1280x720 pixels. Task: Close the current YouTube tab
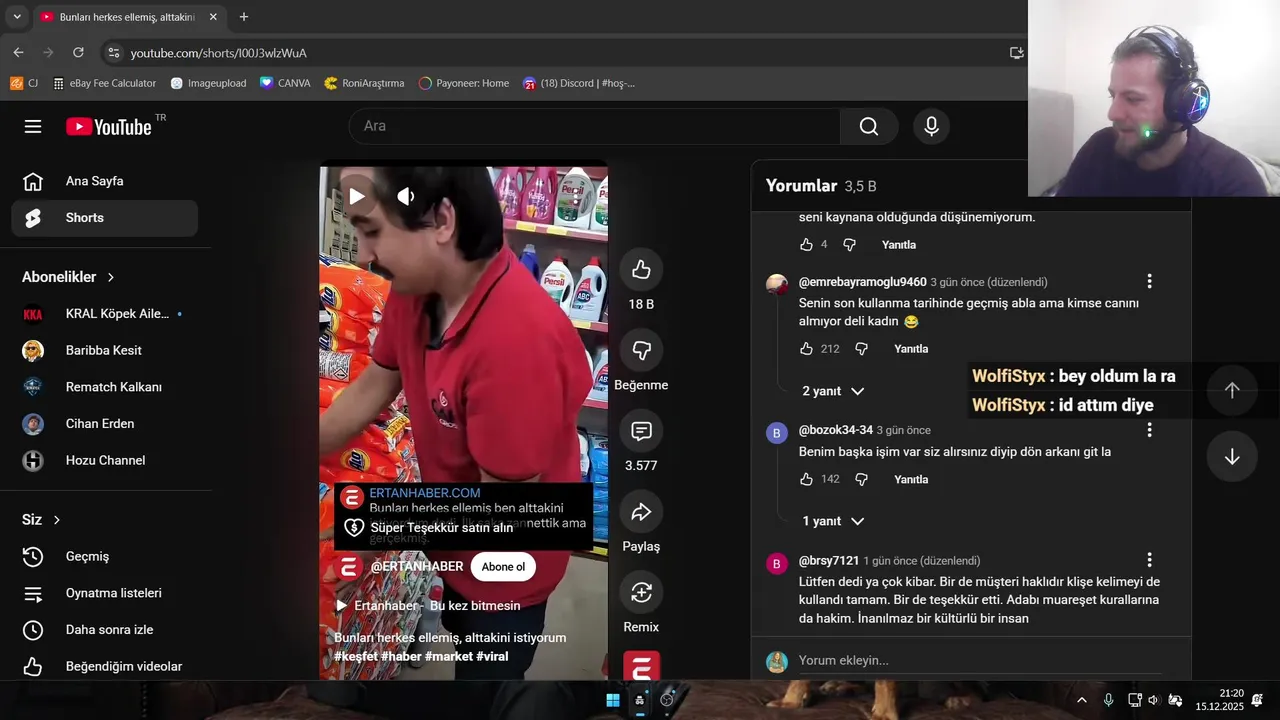213,17
